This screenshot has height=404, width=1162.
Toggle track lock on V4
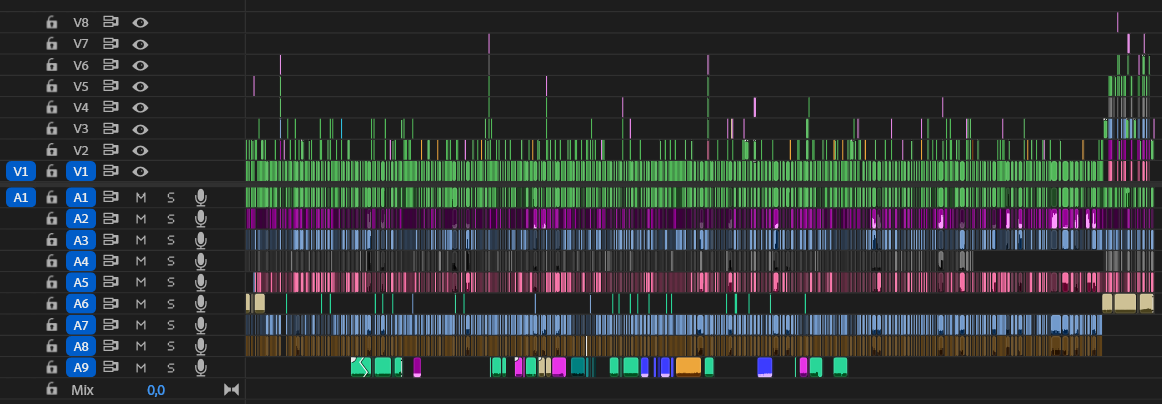[x=51, y=107]
